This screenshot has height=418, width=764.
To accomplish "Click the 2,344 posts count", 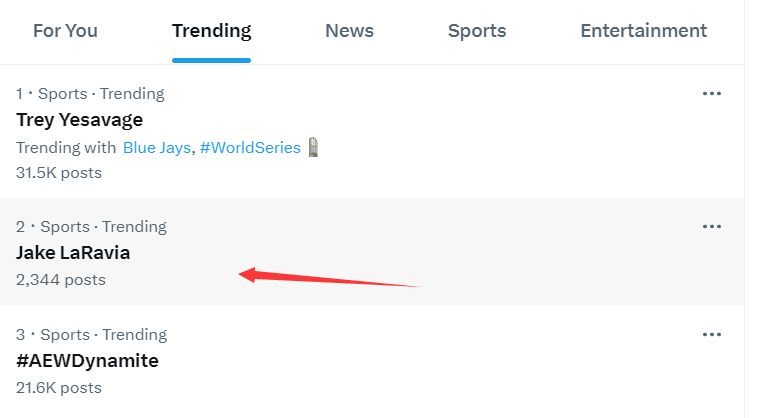I will [61, 280].
